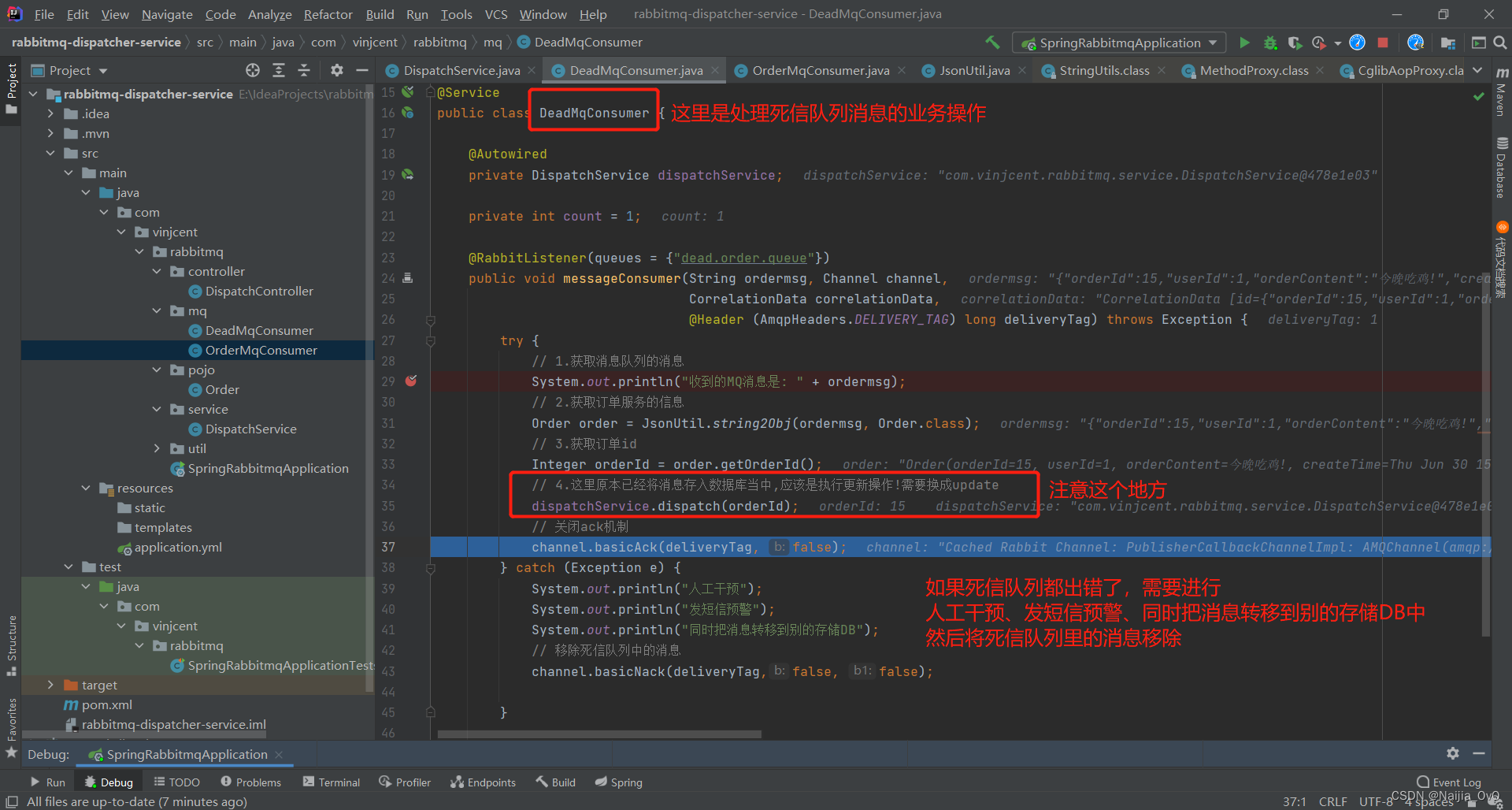Click the Collapse All icon in the Project panel
1512x810 pixels.
(304, 70)
